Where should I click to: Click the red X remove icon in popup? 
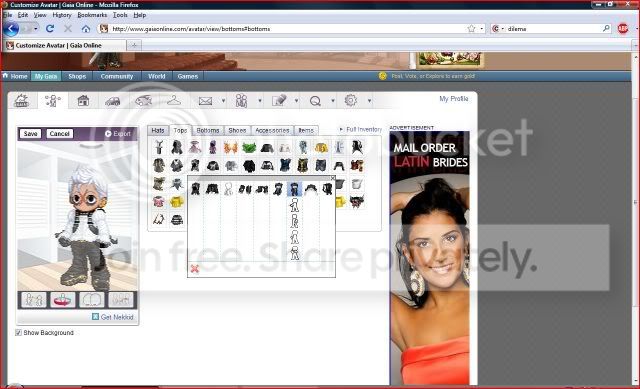195,269
